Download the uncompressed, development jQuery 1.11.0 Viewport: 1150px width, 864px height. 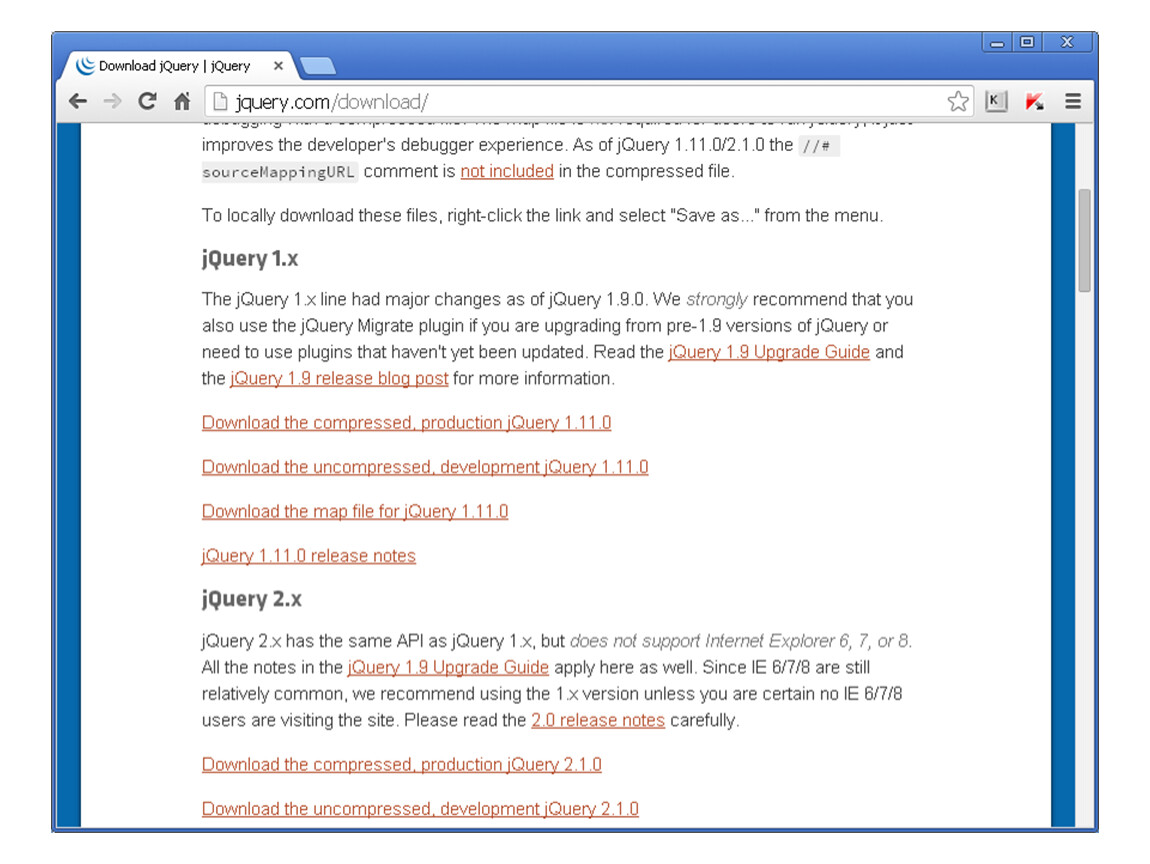tap(425, 467)
